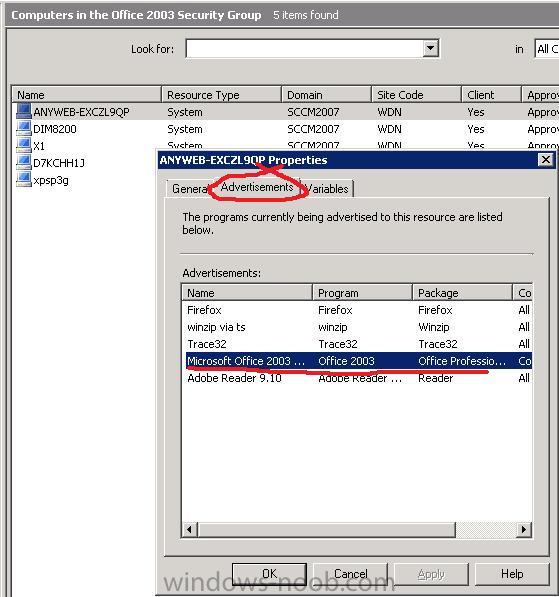Switch to the Advertisements tab

click(257, 187)
